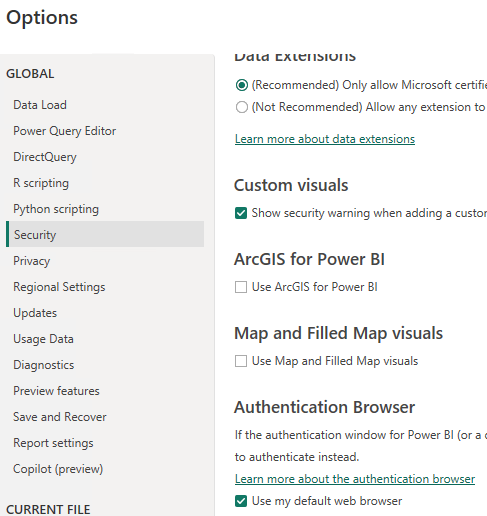Open the Data Load settings
This screenshot has height=516, width=487.
[x=40, y=105]
